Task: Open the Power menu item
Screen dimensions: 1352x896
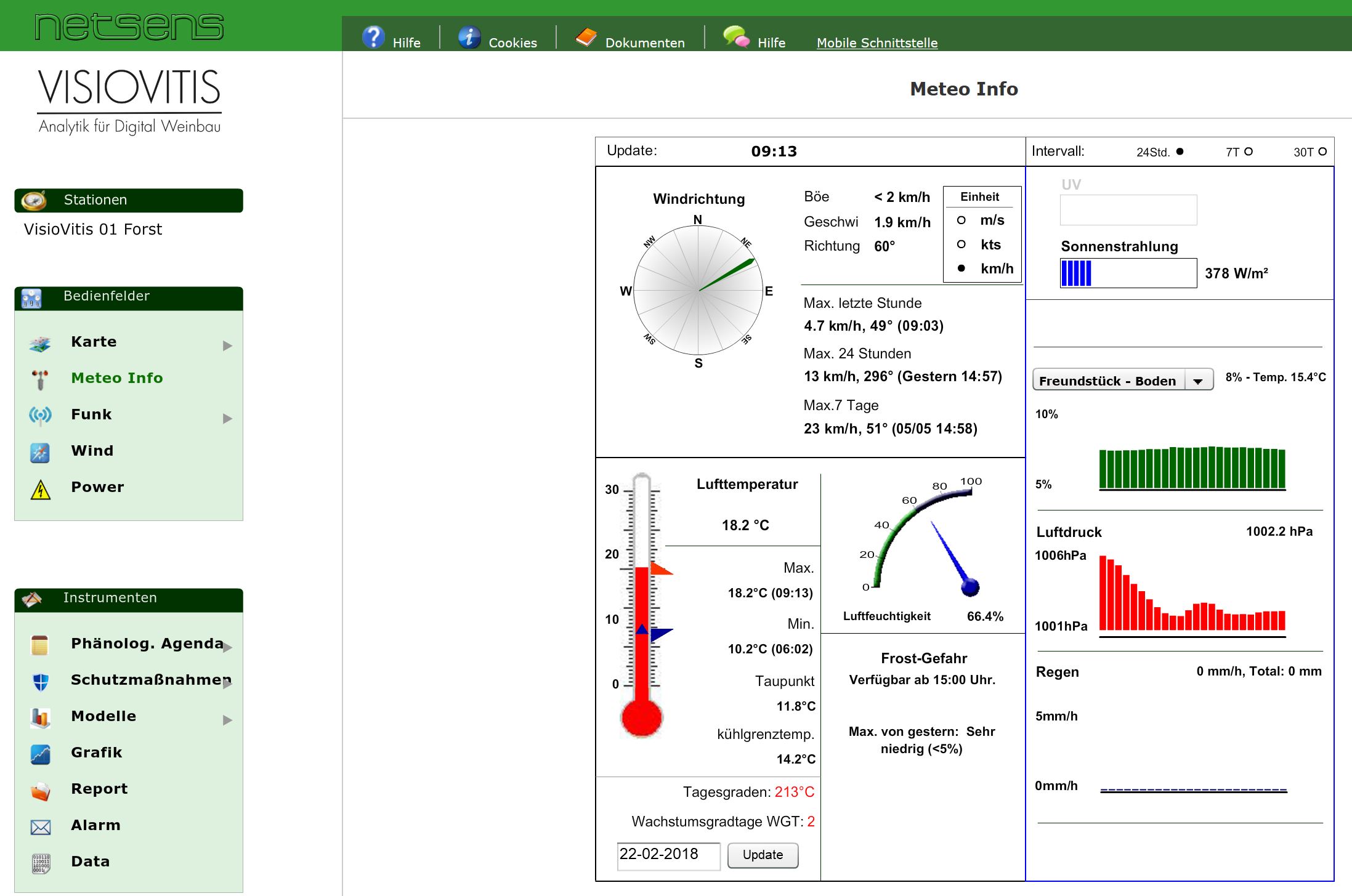Action: tap(97, 487)
